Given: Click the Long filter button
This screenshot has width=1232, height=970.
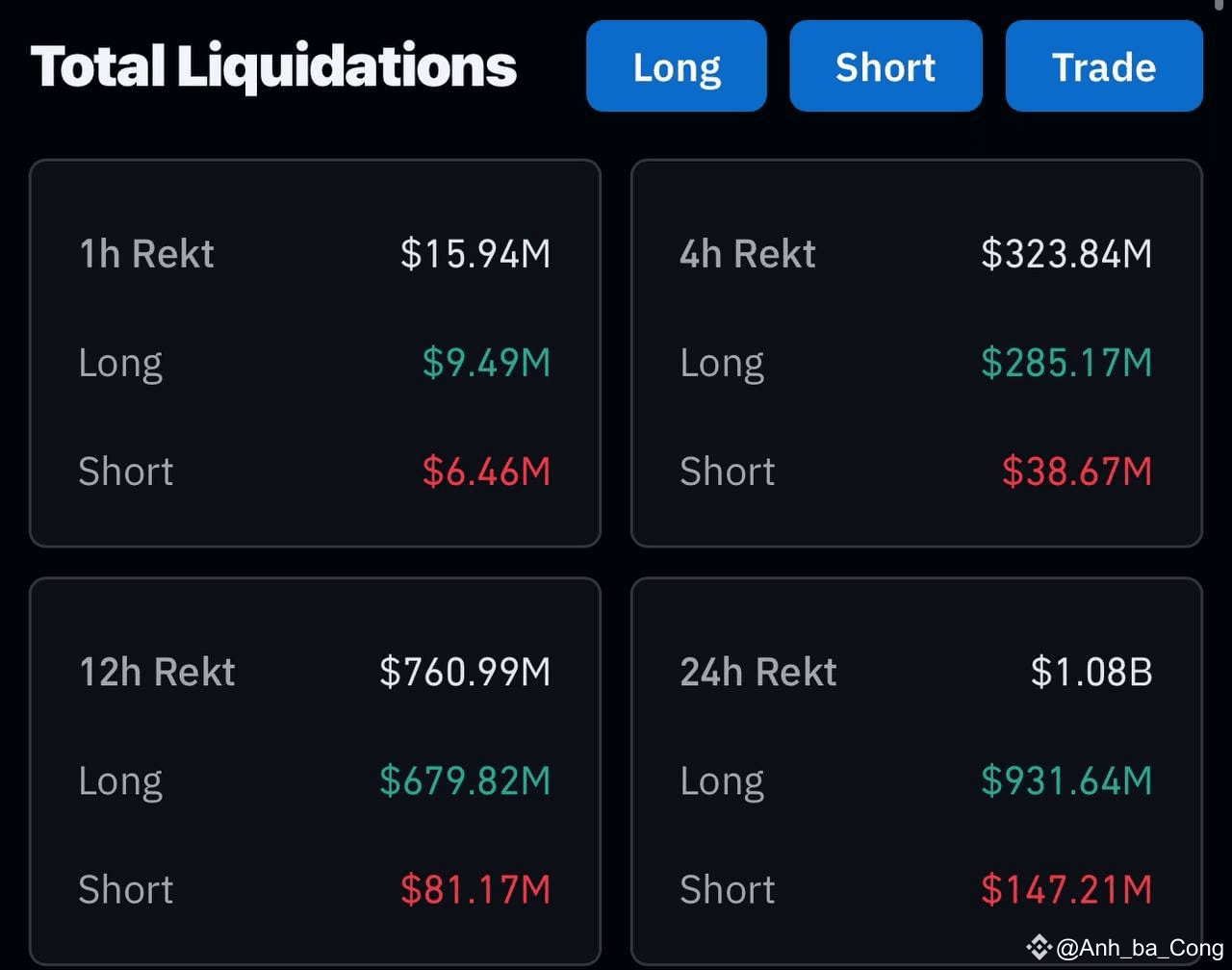Looking at the screenshot, I should (676, 65).
